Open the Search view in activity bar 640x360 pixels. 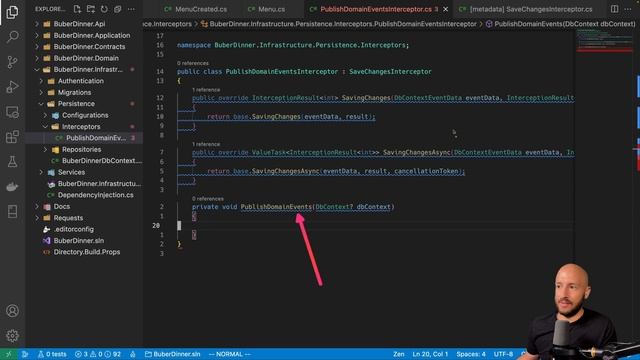12,37
